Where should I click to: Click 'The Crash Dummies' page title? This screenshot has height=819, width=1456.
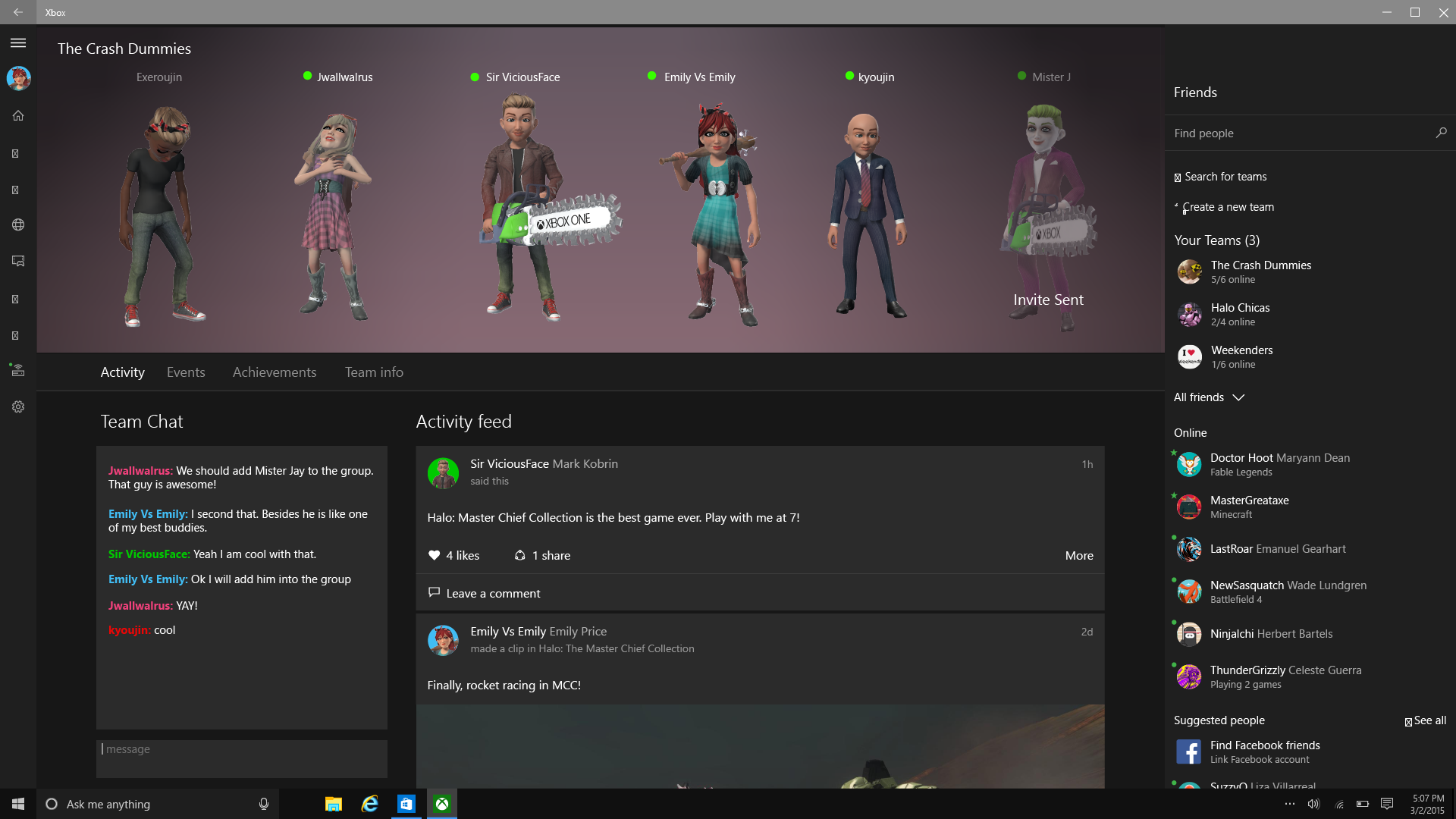[x=124, y=49]
